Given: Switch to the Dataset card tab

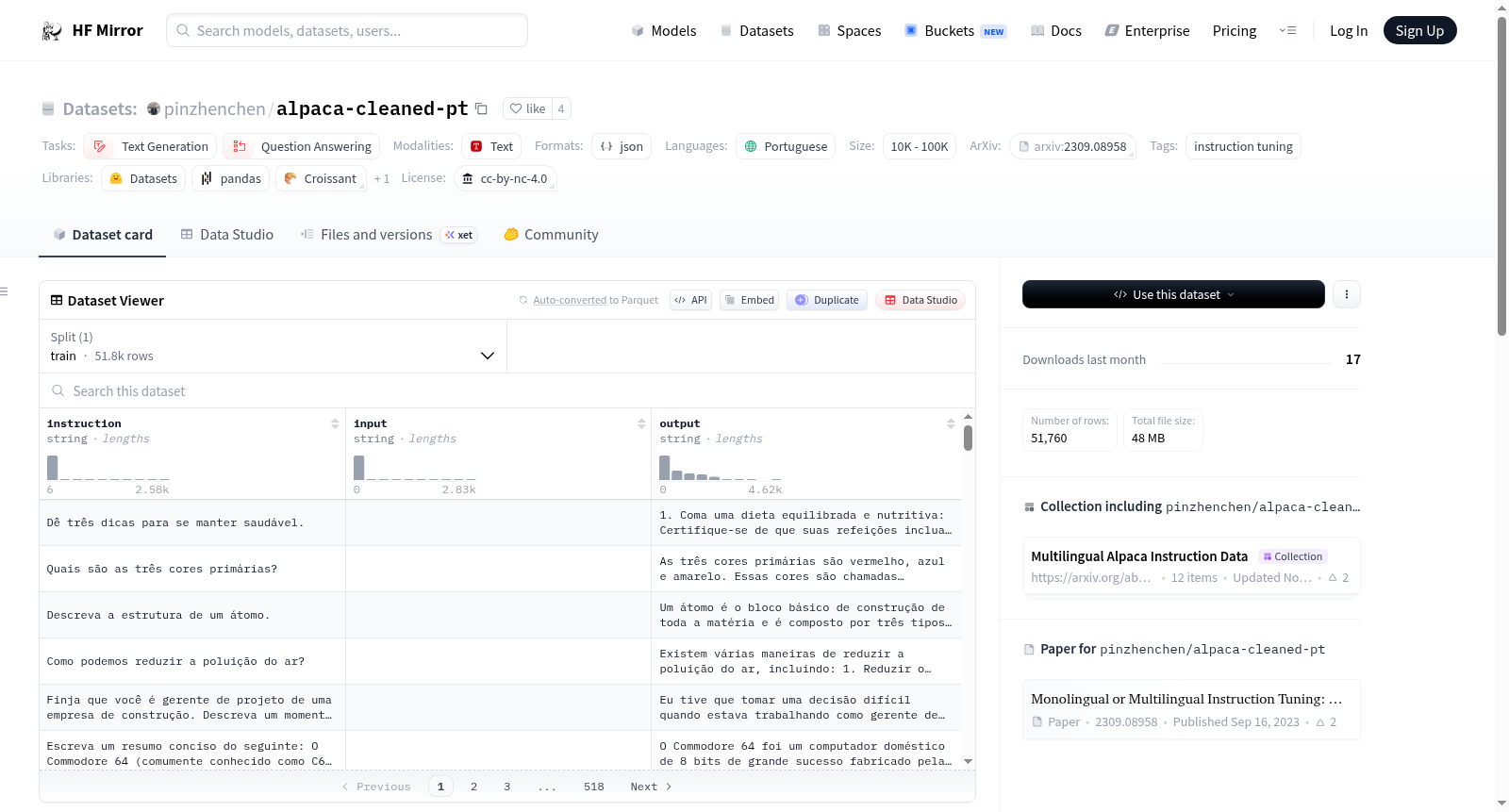Looking at the screenshot, I should coord(102,235).
